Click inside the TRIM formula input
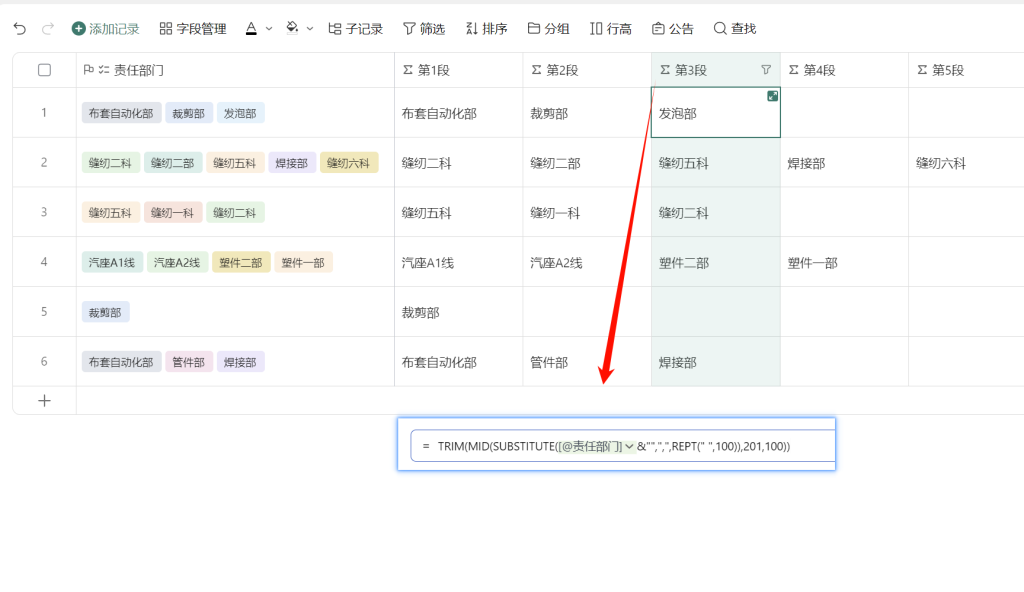The width and height of the screenshot is (1024, 592). (x=623, y=446)
